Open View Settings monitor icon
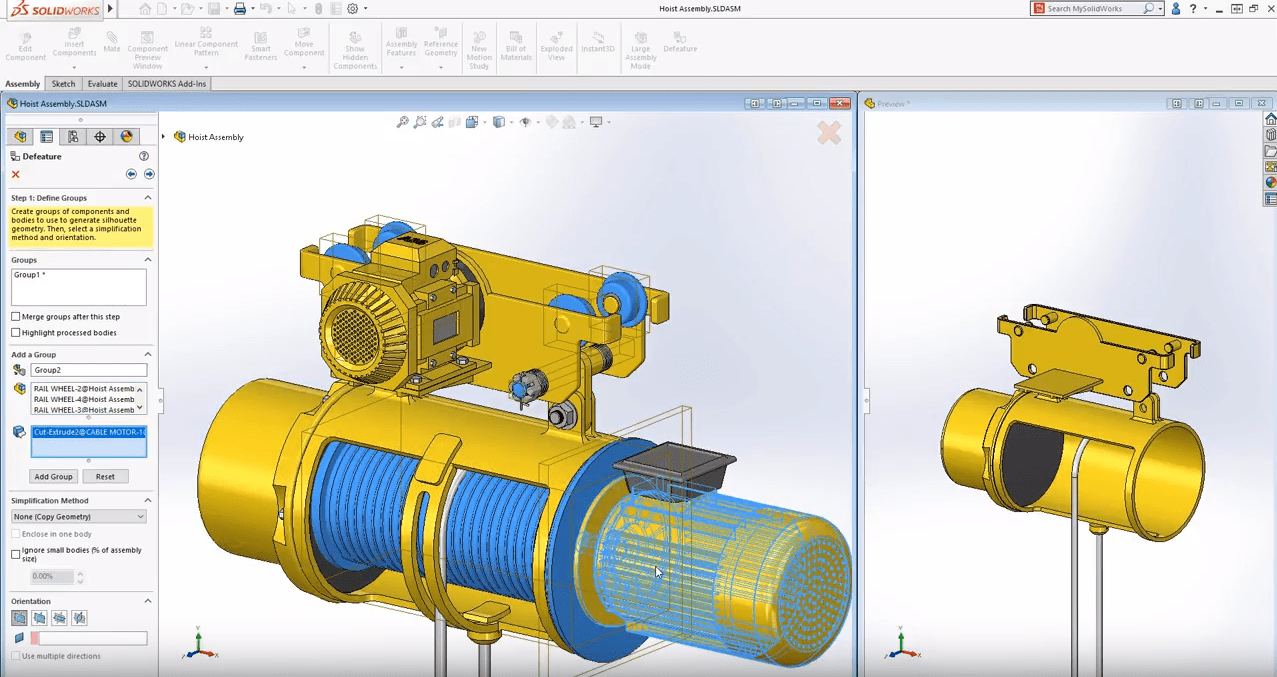 596,122
